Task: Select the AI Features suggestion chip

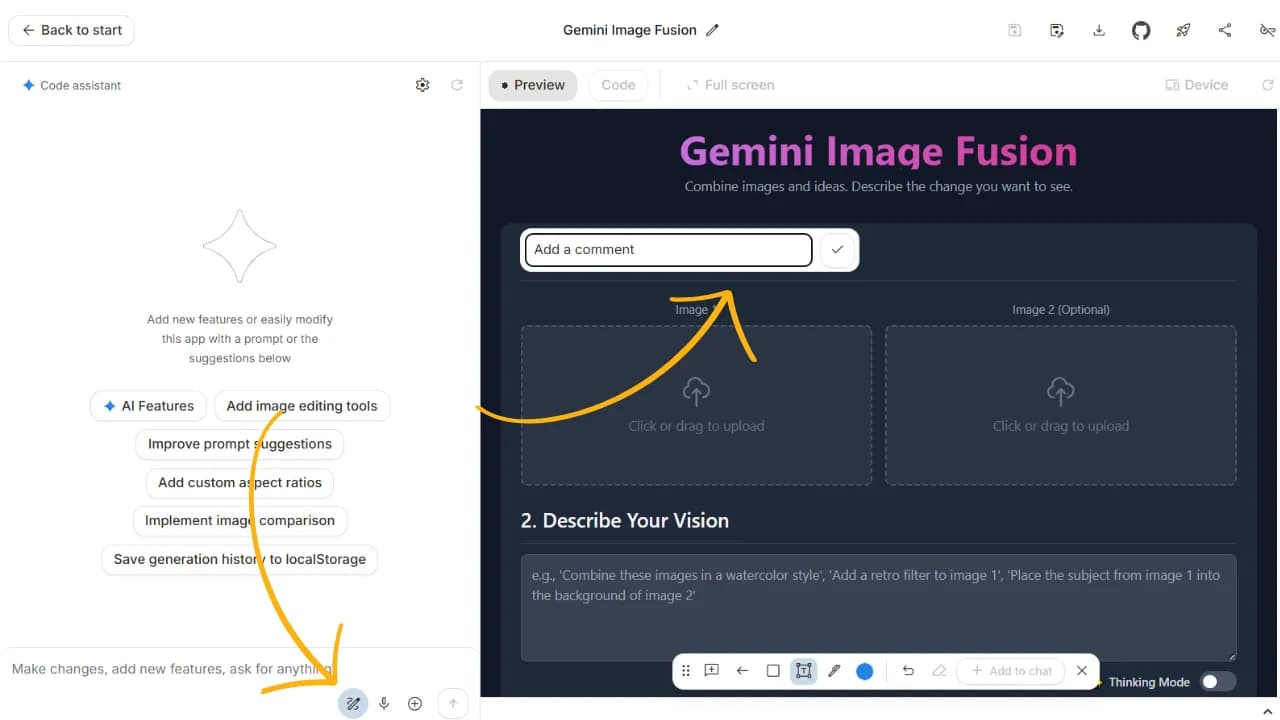Action: [x=148, y=406]
